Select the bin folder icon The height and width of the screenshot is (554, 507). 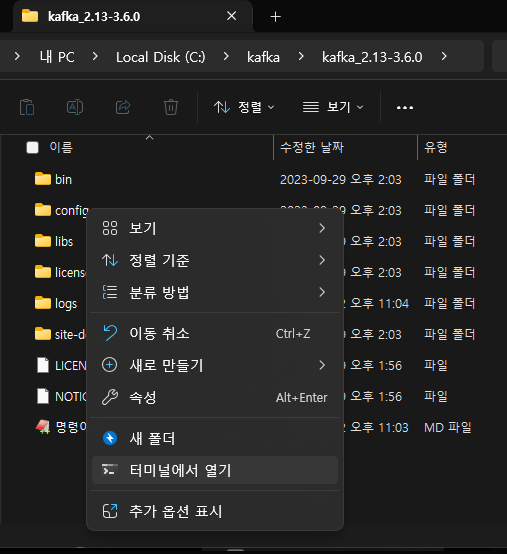pos(43,179)
